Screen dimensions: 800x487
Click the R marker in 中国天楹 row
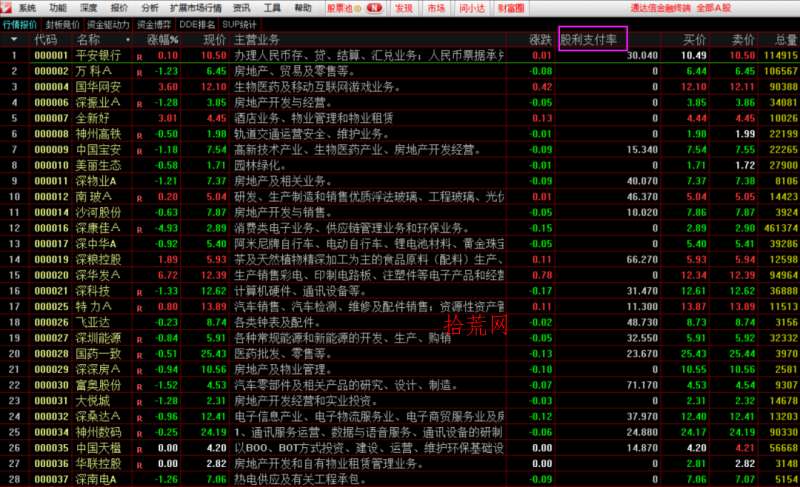point(139,450)
